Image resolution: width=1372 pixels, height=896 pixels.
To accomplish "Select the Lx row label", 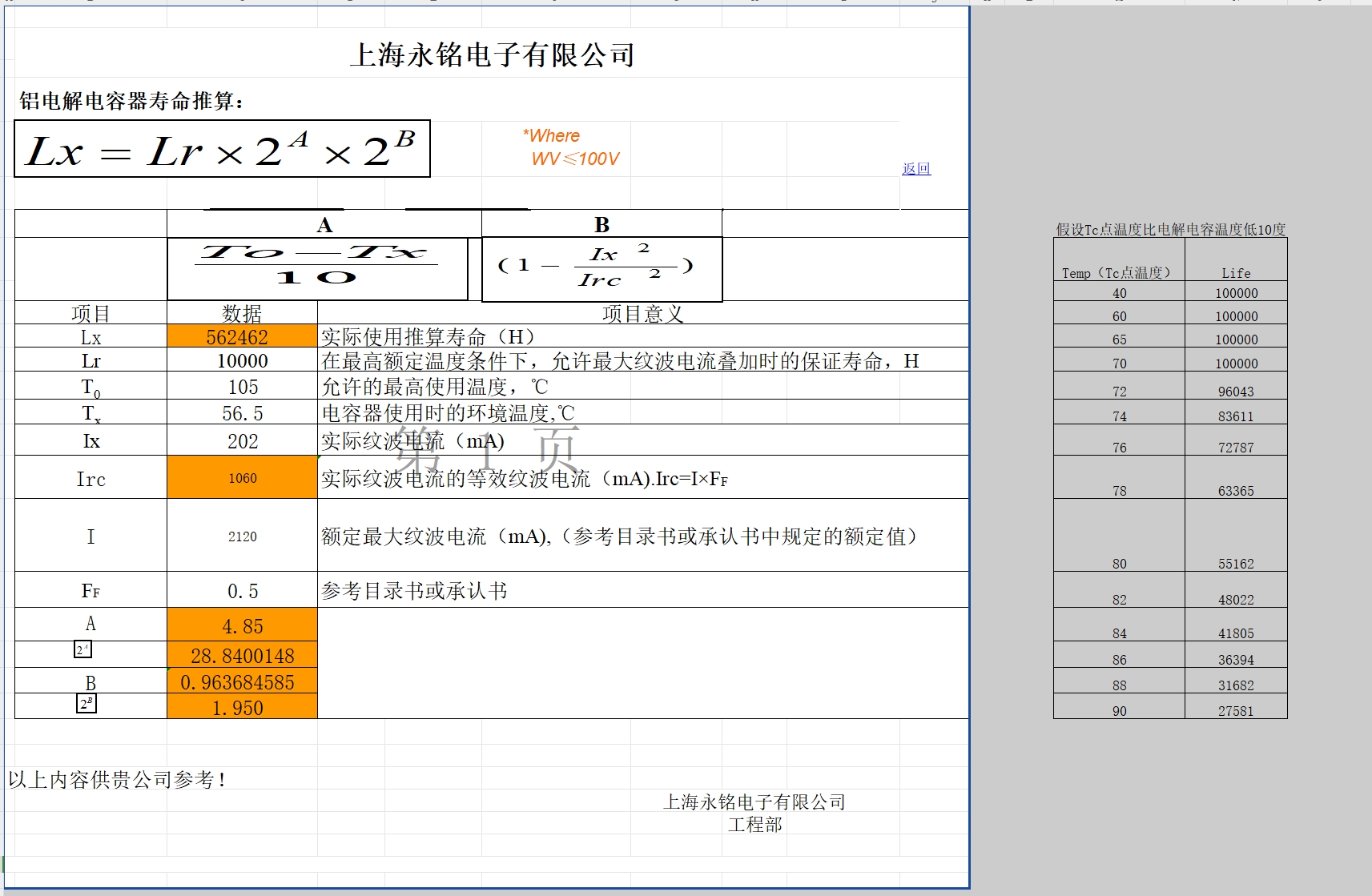I will click(x=91, y=337).
